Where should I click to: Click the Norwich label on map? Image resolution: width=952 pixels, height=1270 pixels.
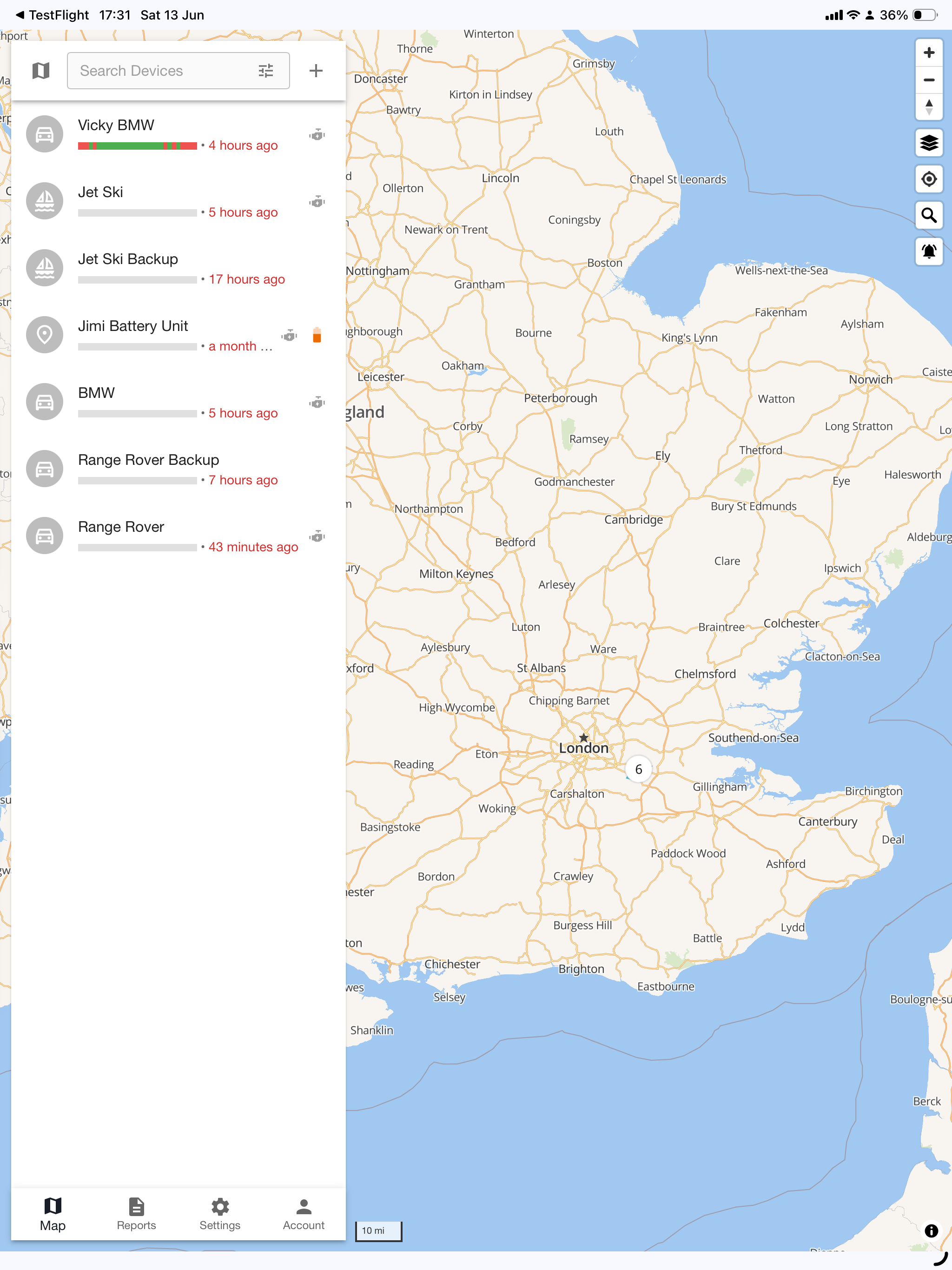click(x=871, y=379)
